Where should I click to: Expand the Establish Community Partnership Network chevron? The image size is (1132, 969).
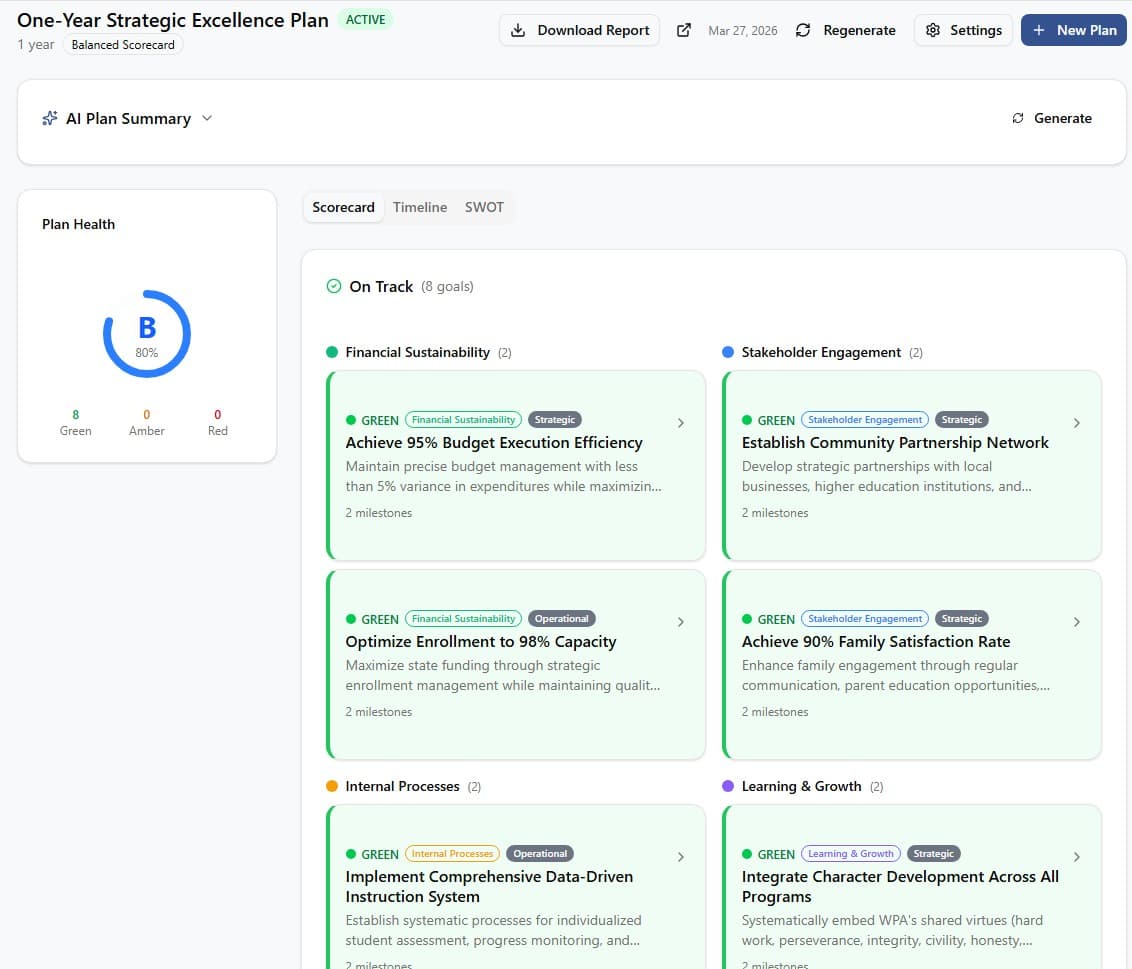click(1076, 423)
